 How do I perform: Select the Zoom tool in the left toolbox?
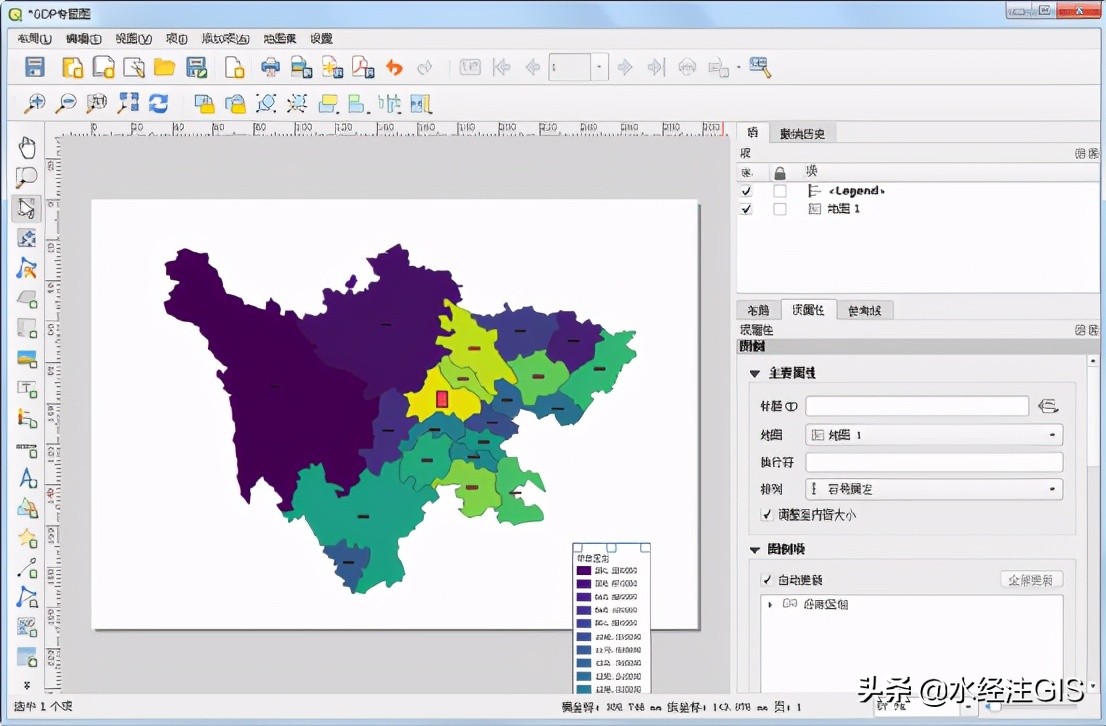click(x=27, y=178)
